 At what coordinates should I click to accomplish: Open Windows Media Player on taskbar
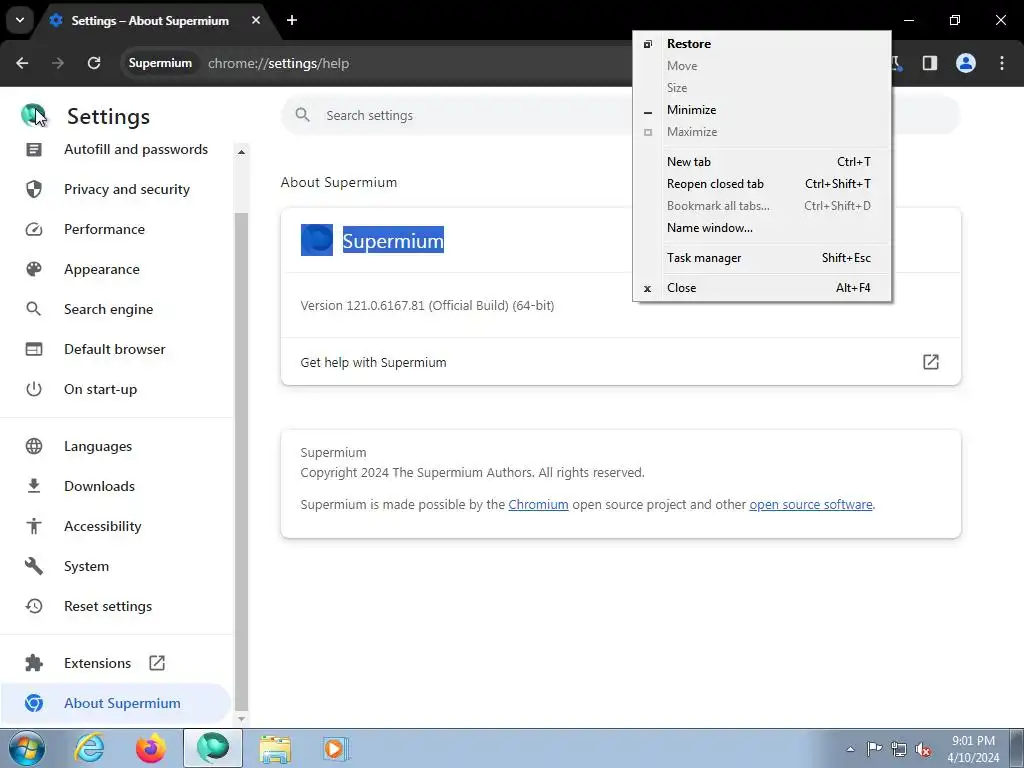[x=336, y=748]
